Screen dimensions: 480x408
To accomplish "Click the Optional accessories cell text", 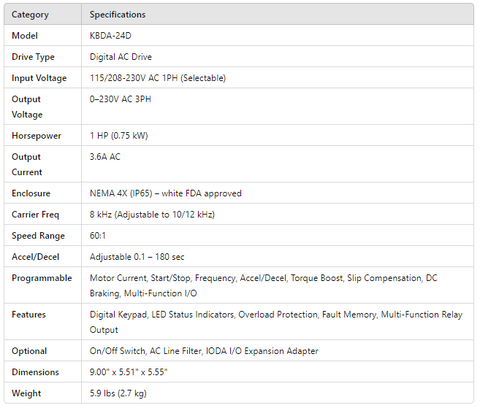I will (204, 351).
